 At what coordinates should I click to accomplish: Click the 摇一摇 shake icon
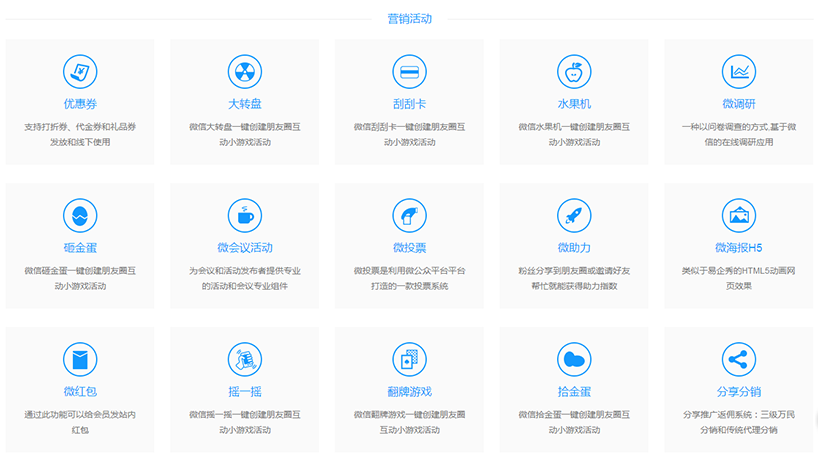[244, 359]
